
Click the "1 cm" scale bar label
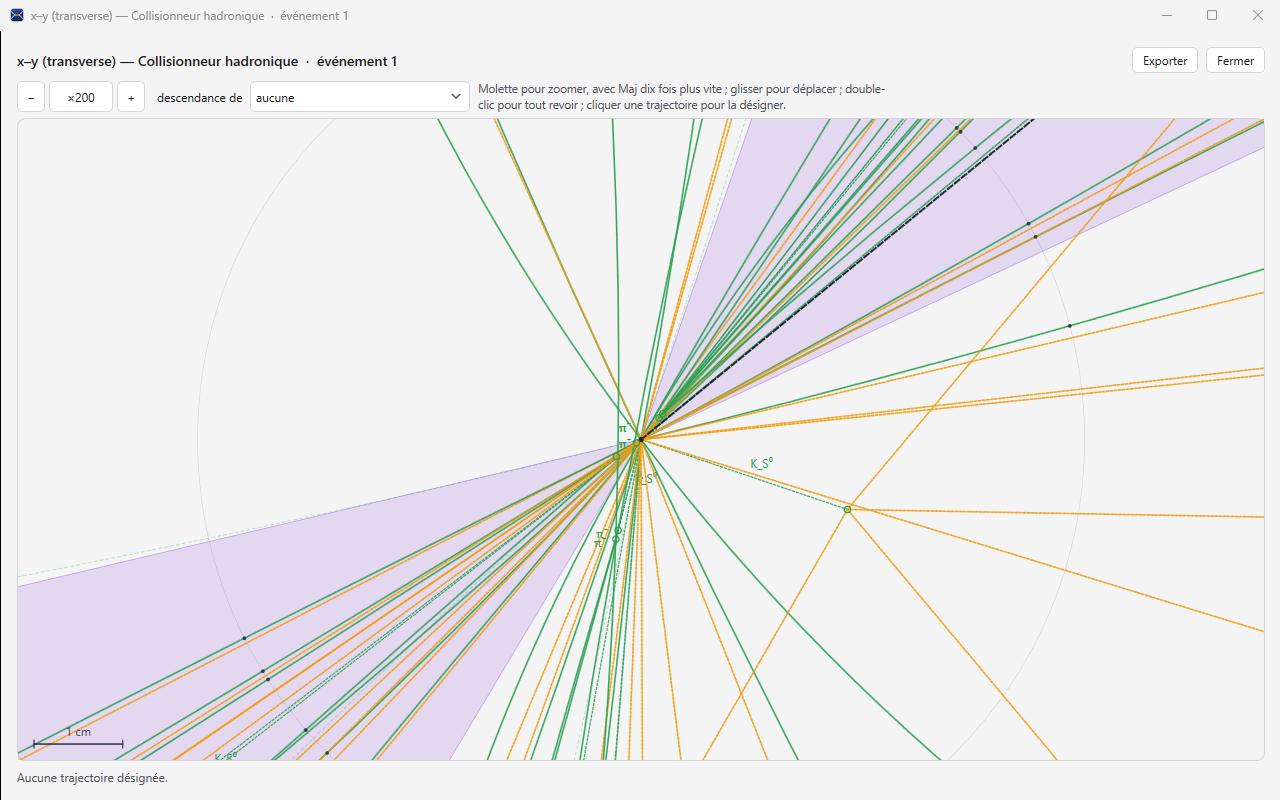click(78, 732)
